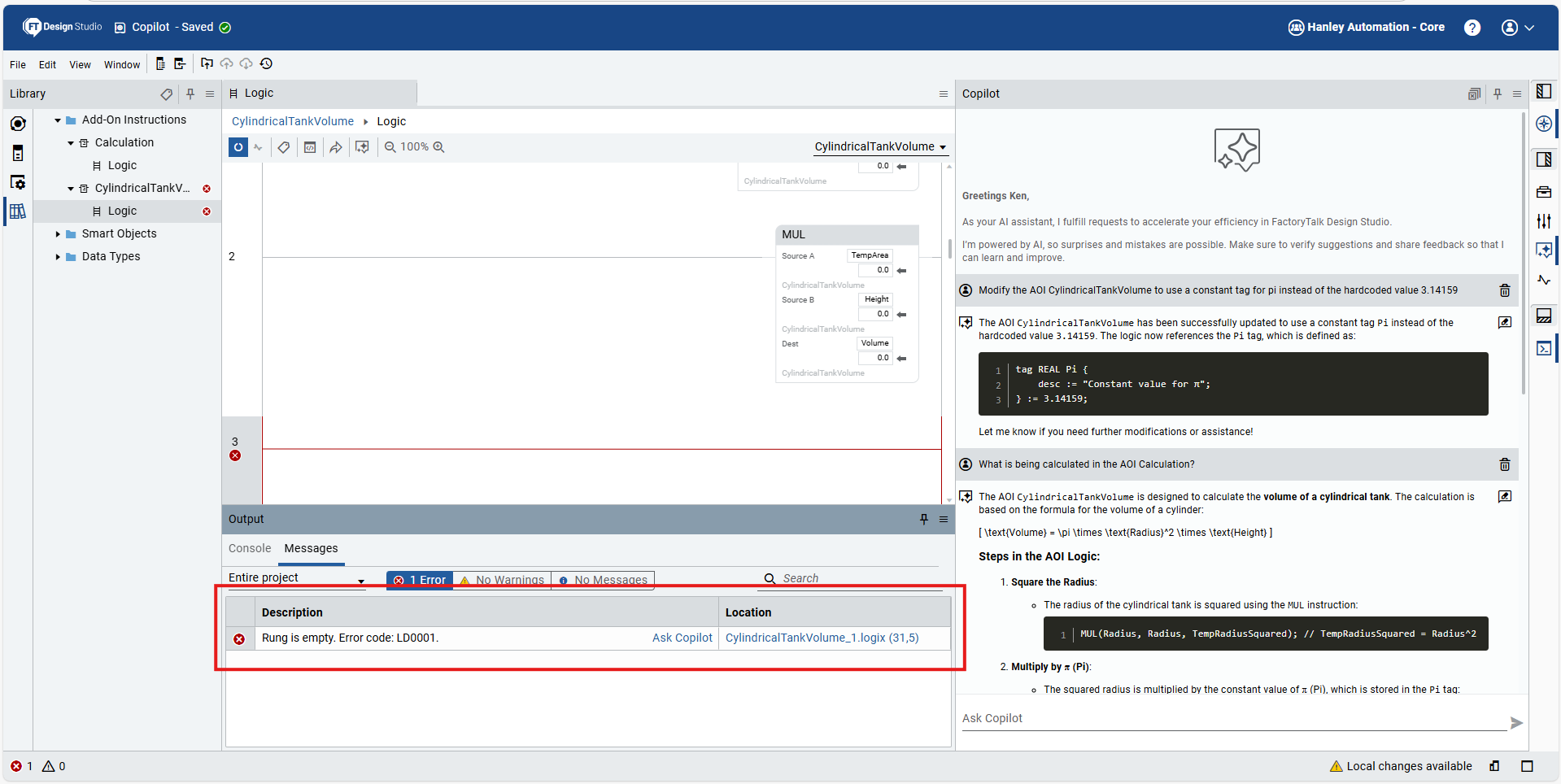The width and height of the screenshot is (1561, 784).
Task: Click the Copilot sparkle toolbar icon
Action: [x=362, y=147]
